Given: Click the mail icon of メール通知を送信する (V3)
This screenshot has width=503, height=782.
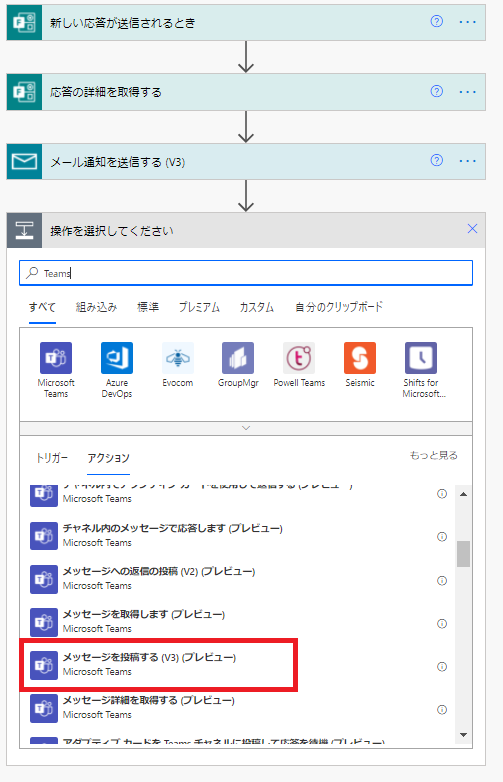Looking at the screenshot, I should pyautogui.click(x=24, y=162).
